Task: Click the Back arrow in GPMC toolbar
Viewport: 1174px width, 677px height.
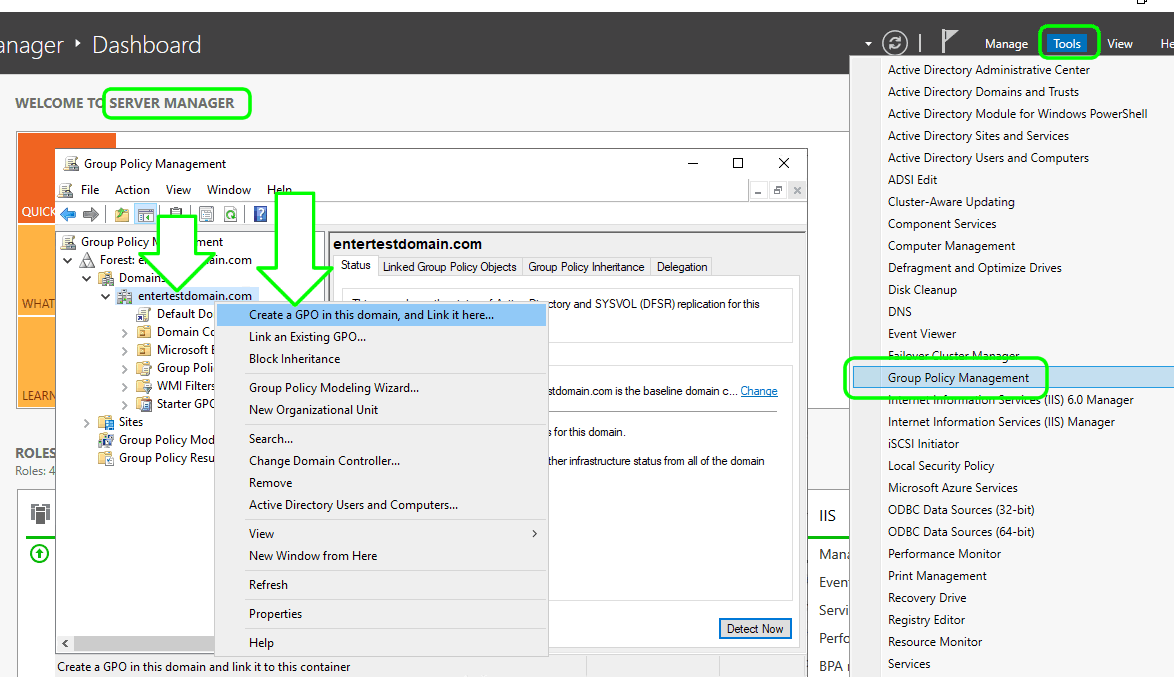Action: tap(68, 214)
